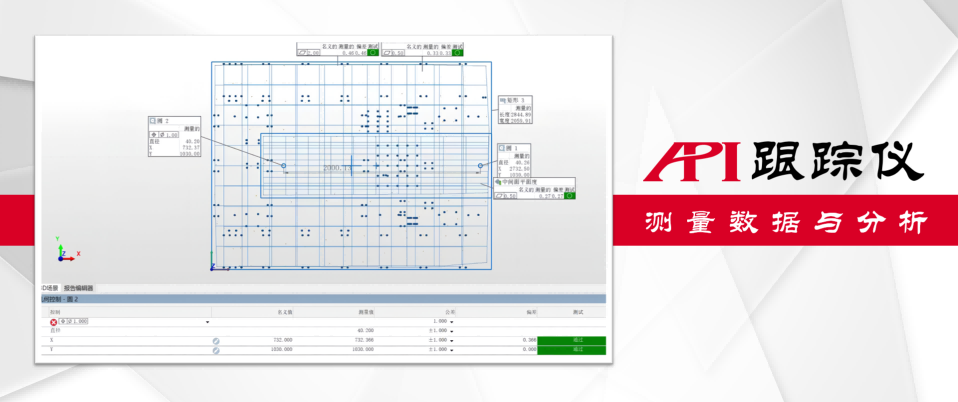958x402 pixels.
Task: Click the circle icon in 圆 2 callout
Action: click(x=153, y=120)
